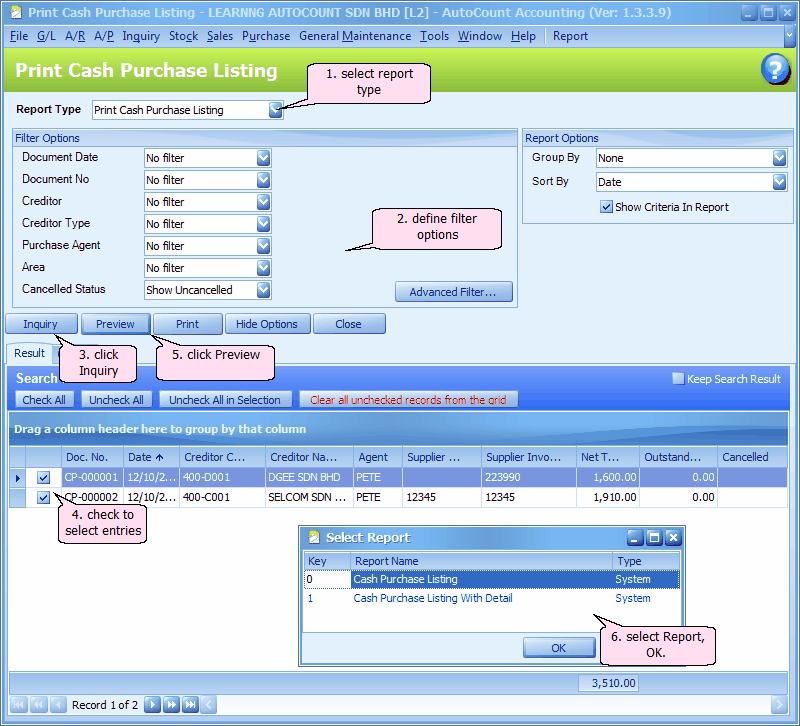Go to previous record in navigator
Screen dimensions: 800x726
point(57,705)
